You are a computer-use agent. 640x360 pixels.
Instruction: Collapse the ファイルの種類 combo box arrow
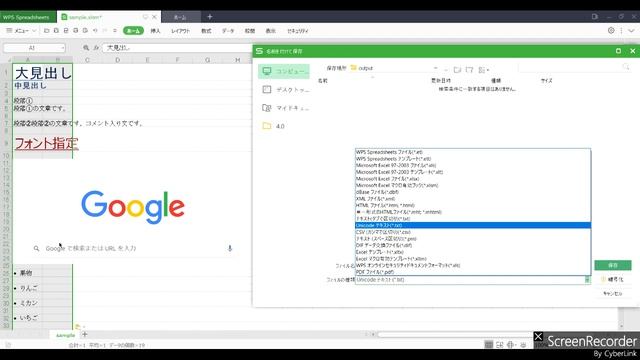click(x=587, y=280)
